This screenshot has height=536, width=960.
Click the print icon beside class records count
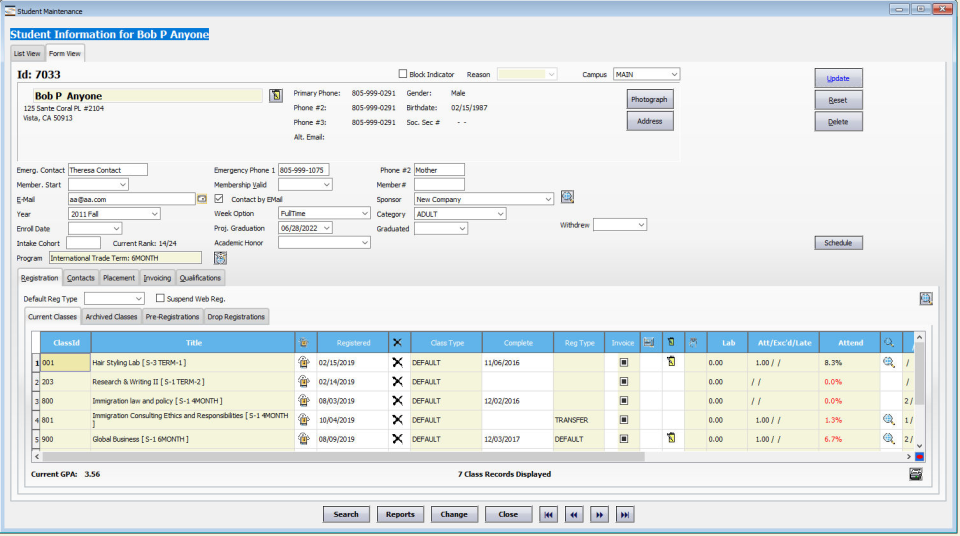tap(915, 474)
